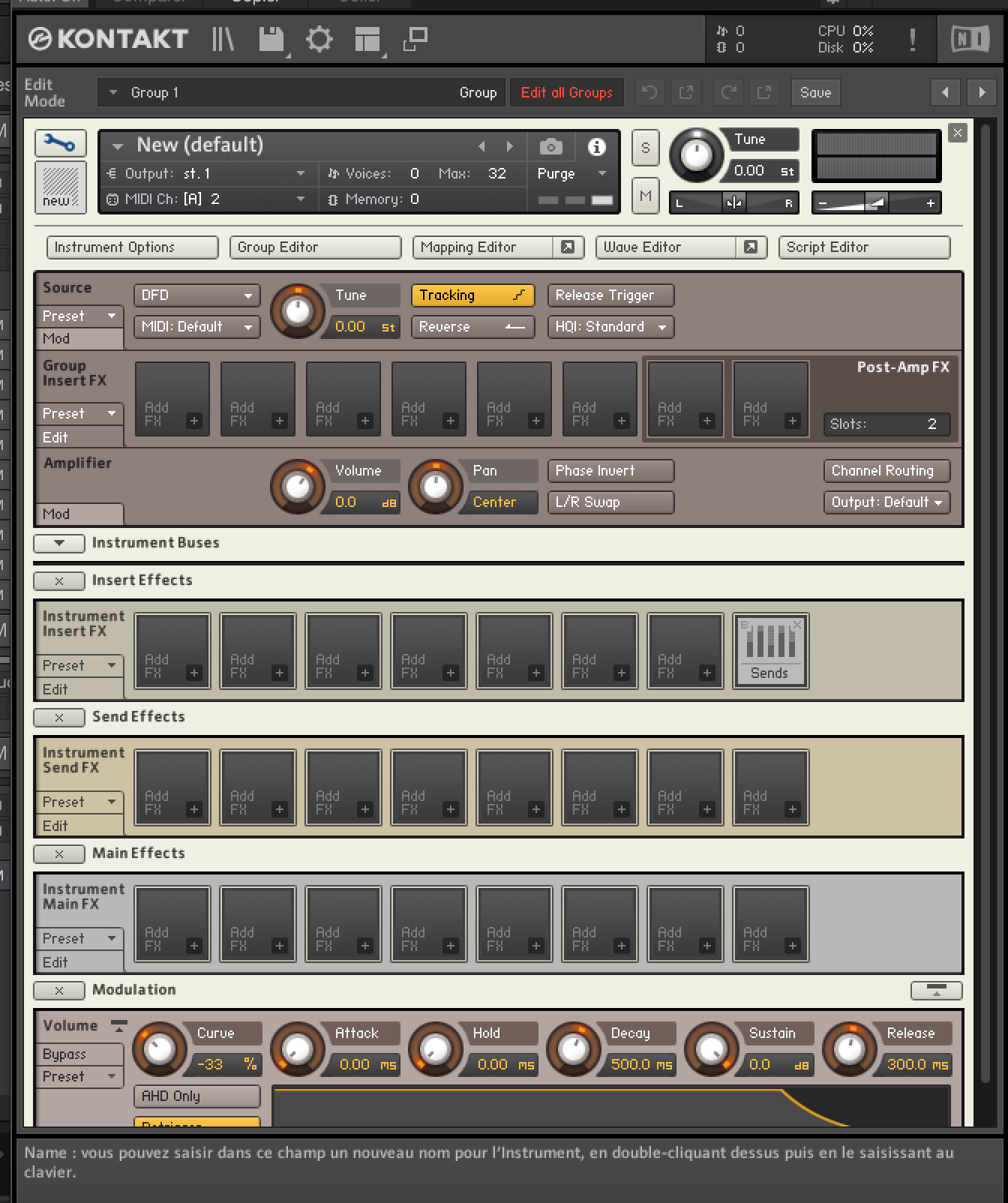Click the undo arrow icon
The height and width of the screenshot is (1203, 1008).
[649, 92]
